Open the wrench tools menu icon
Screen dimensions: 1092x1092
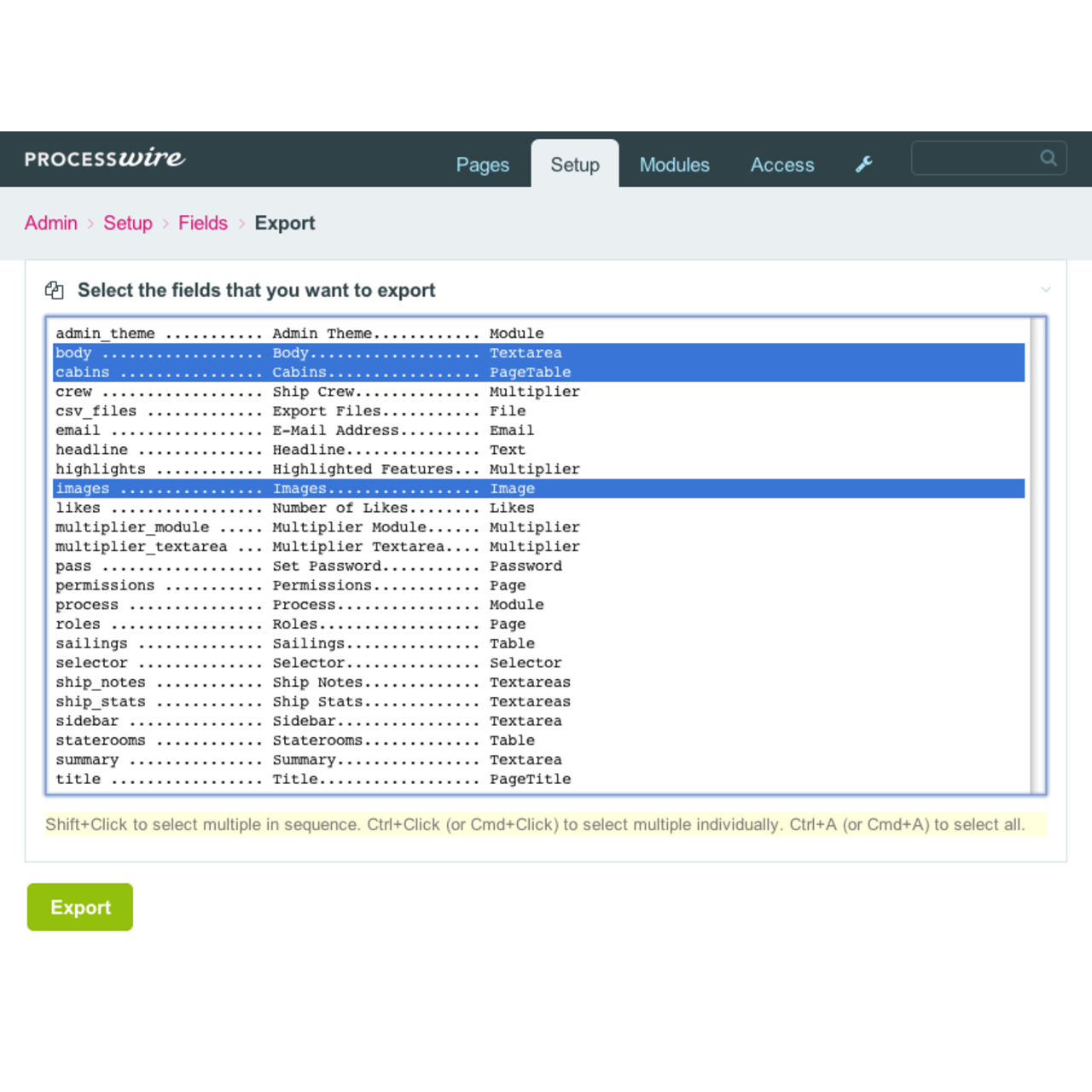(863, 165)
